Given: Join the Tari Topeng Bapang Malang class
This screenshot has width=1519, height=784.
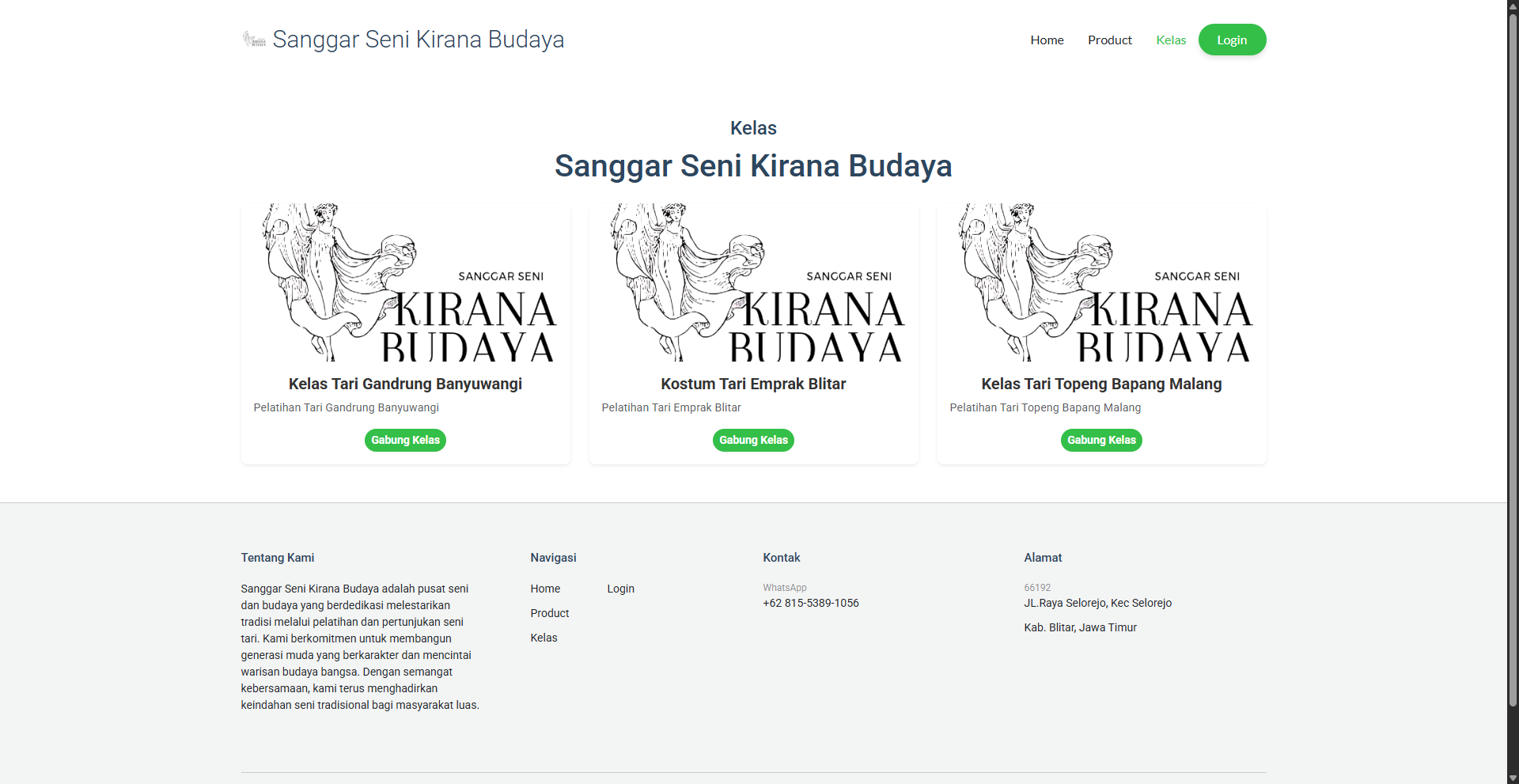Looking at the screenshot, I should click(1101, 440).
